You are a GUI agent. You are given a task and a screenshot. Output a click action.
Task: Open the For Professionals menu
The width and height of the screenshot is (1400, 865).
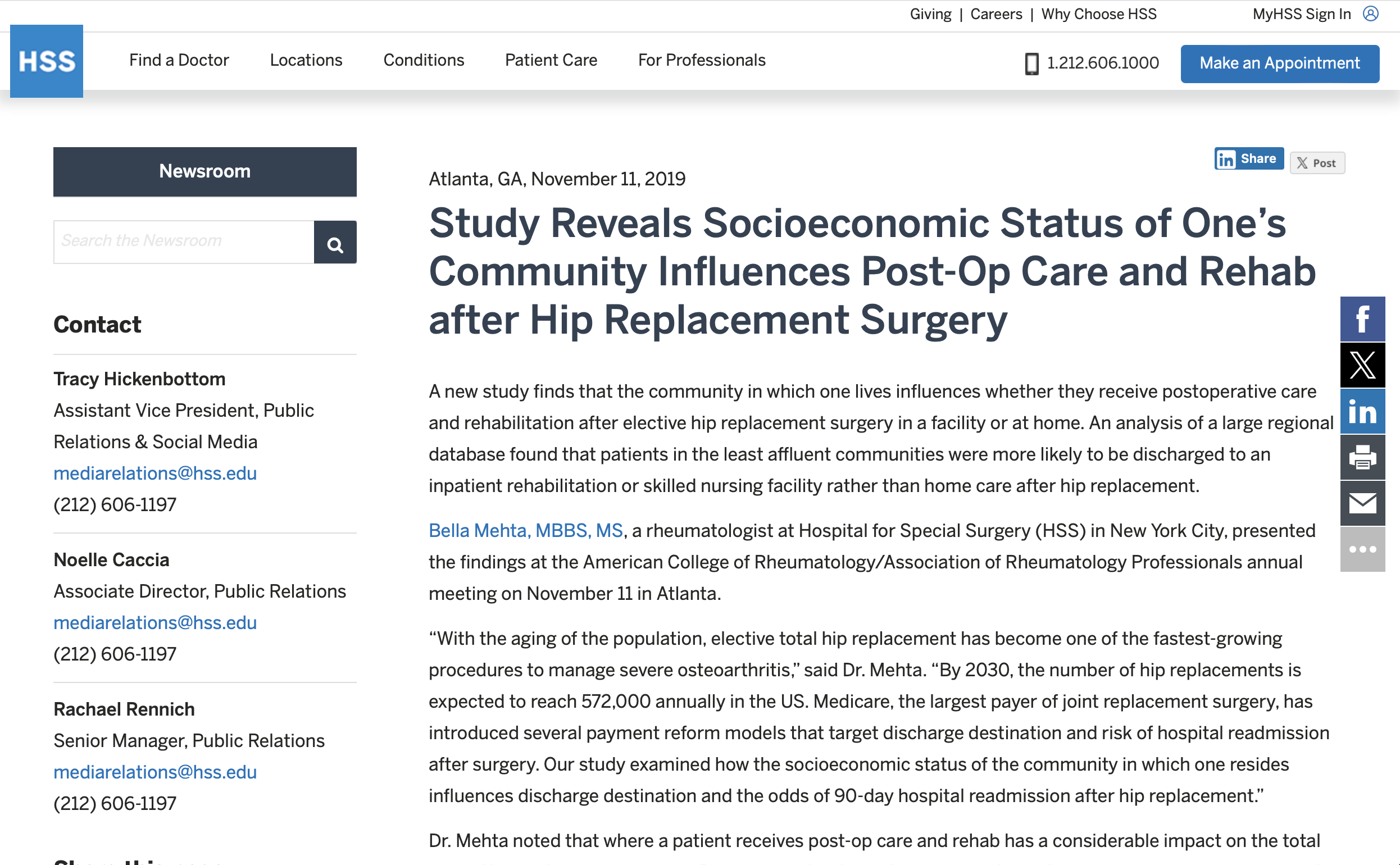tap(702, 60)
